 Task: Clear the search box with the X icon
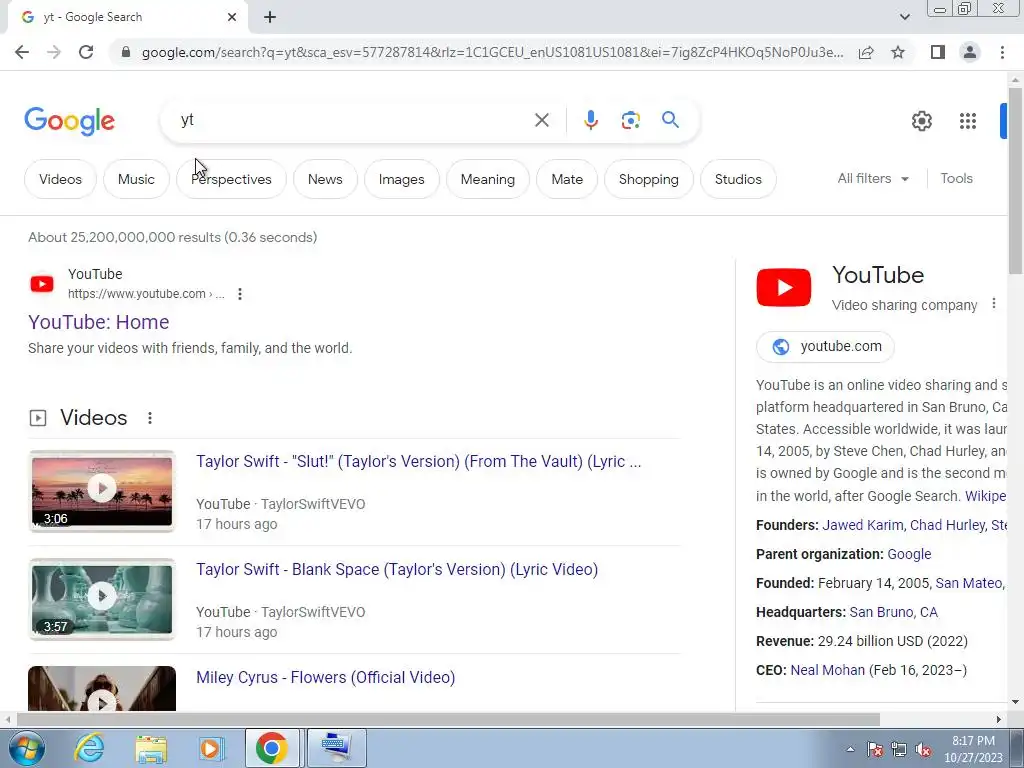[x=541, y=120]
